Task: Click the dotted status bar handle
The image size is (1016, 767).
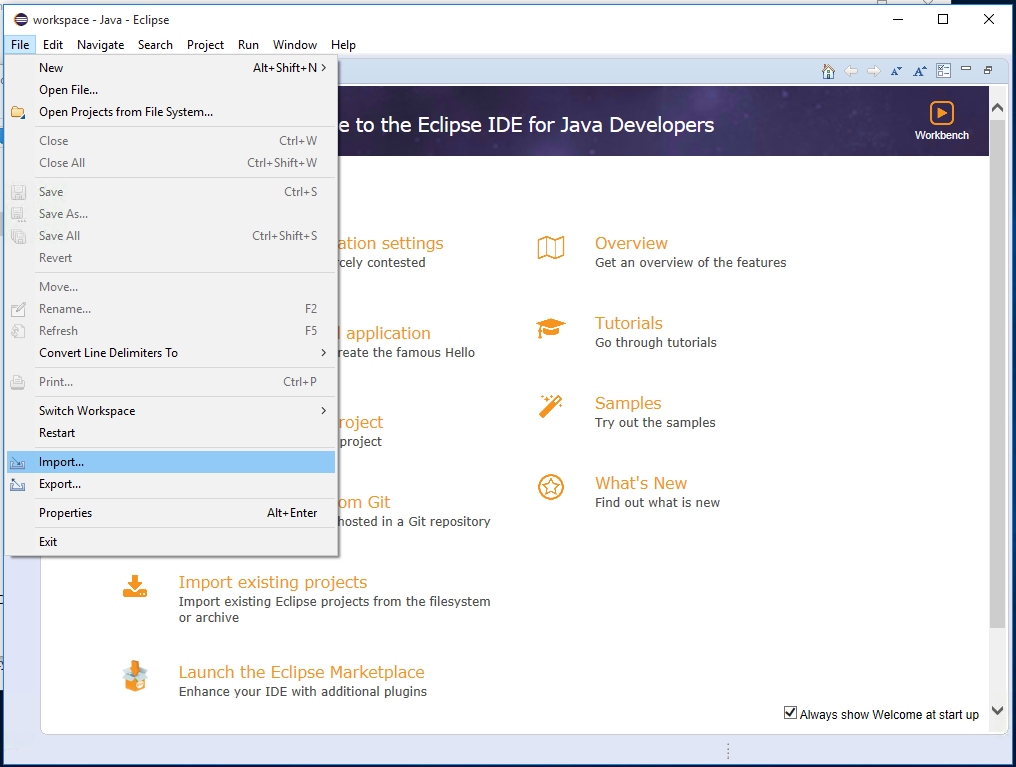Action: click(728, 751)
